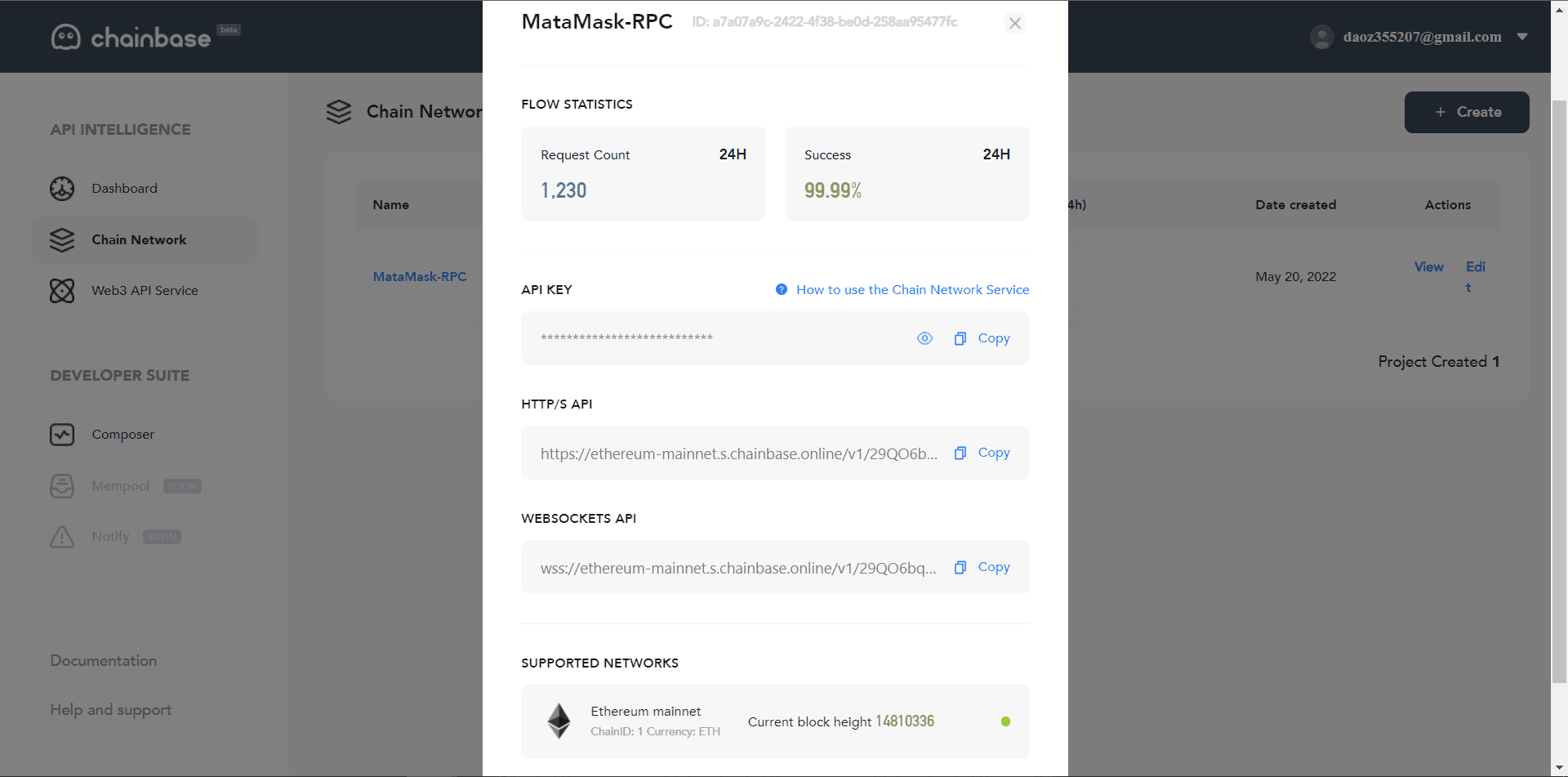Click the copy icon beside API key
The width and height of the screenshot is (1568, 777).
coord(960,338)
